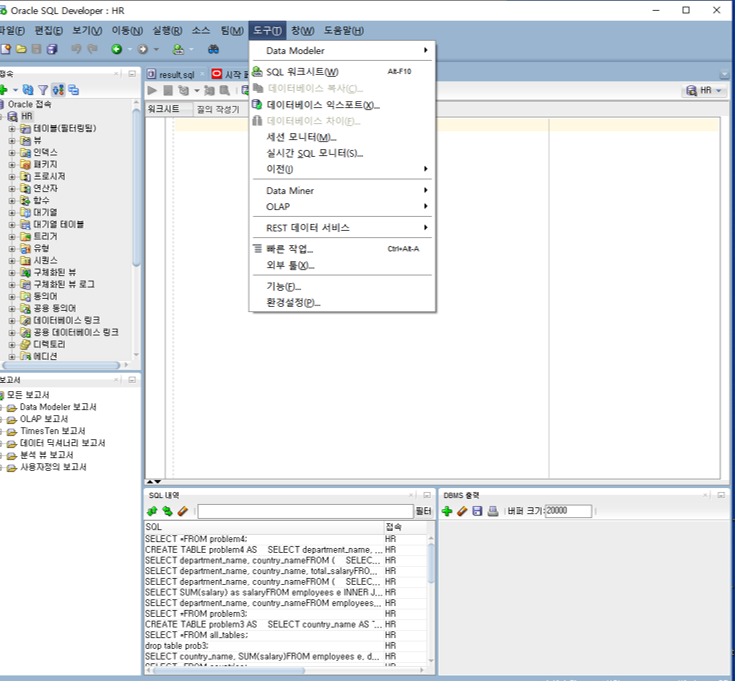The width and height of the screenshot is (735, 681).
Task: Click the Save icon in DBMS output panel
Action: [x=477, y=511]
